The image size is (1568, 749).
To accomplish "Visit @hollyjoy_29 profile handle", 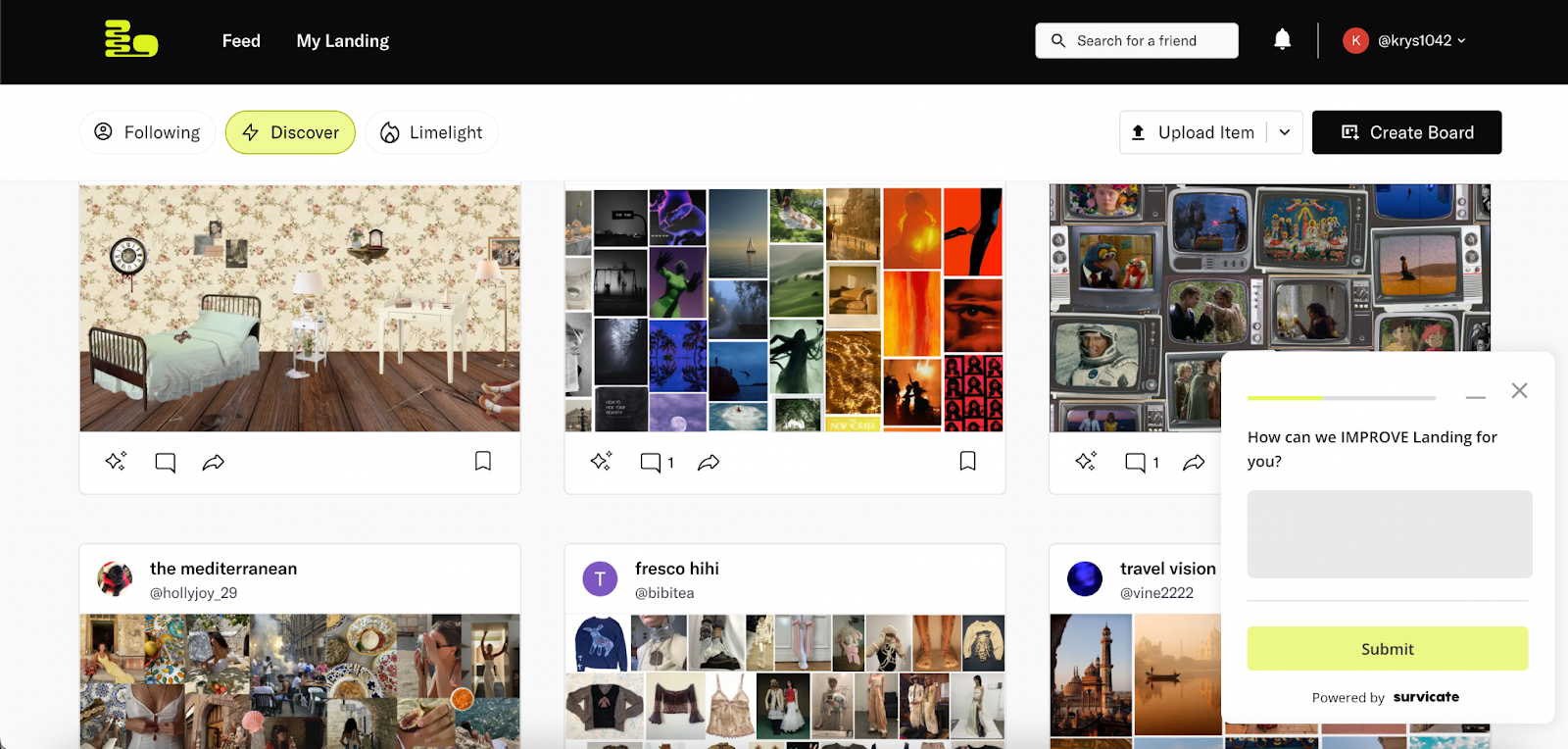I will tap(193, 593).
